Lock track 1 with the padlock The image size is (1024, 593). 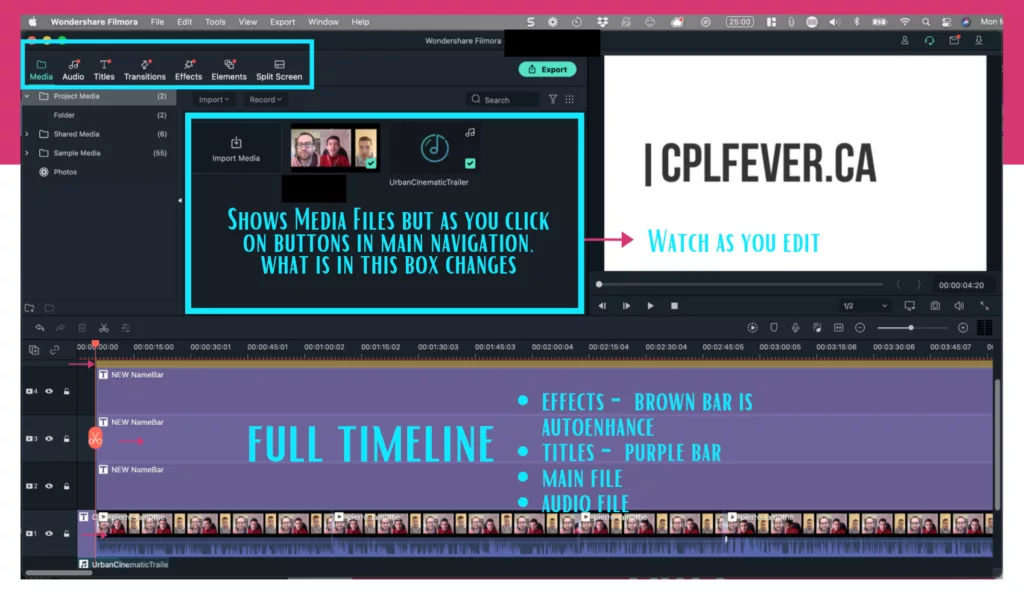(x=67, y=534)
